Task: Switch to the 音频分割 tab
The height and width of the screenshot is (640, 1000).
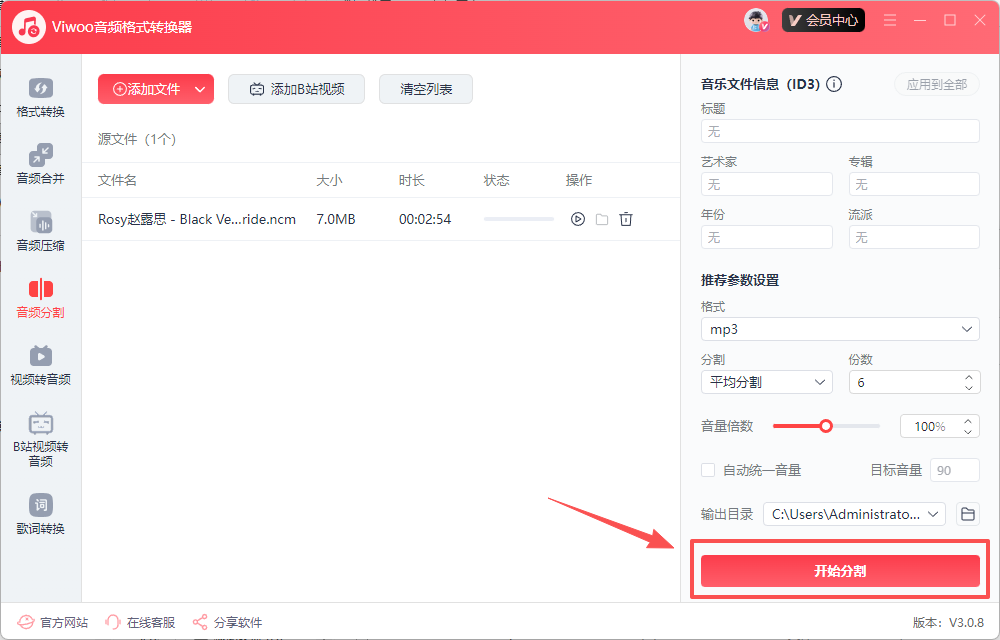Action: pyautogui.click(x=40, y=299)
